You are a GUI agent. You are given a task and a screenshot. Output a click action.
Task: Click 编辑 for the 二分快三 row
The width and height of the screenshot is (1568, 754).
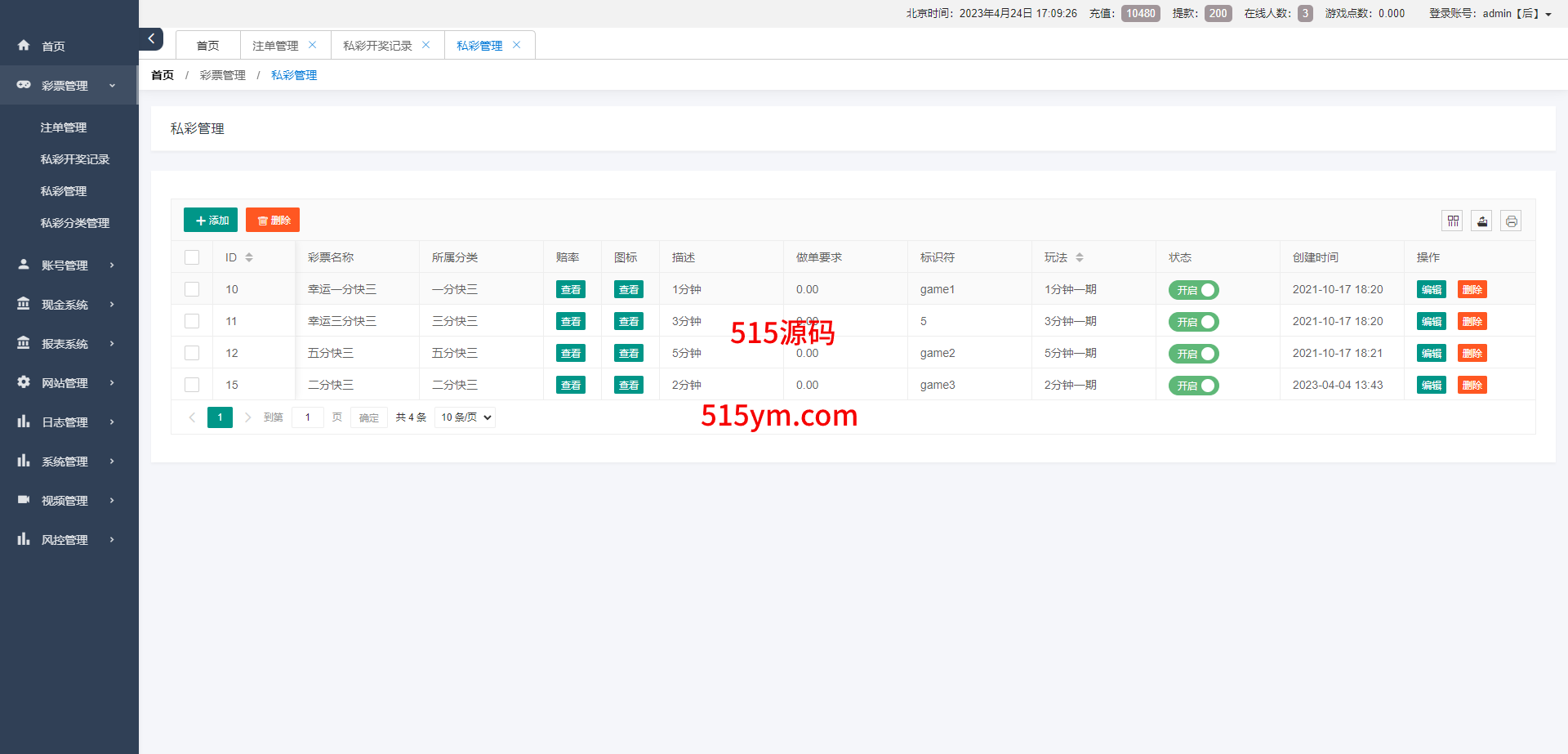[1431, 386]
